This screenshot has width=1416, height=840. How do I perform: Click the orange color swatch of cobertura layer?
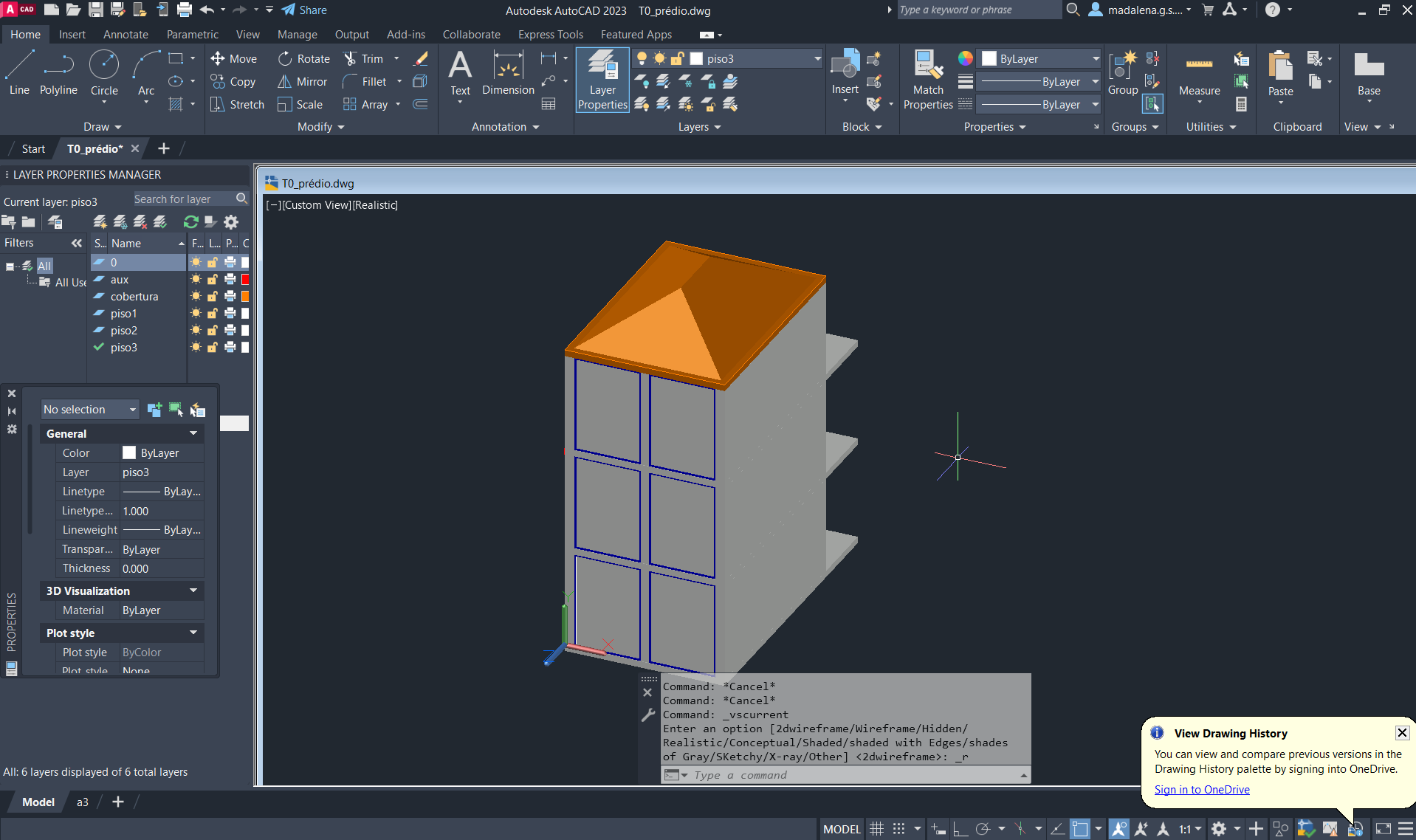pos(245,297)
